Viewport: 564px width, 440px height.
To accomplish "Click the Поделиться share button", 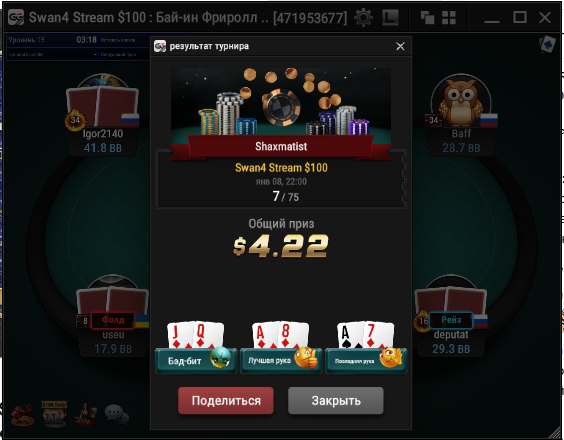I will click(226, 400).
